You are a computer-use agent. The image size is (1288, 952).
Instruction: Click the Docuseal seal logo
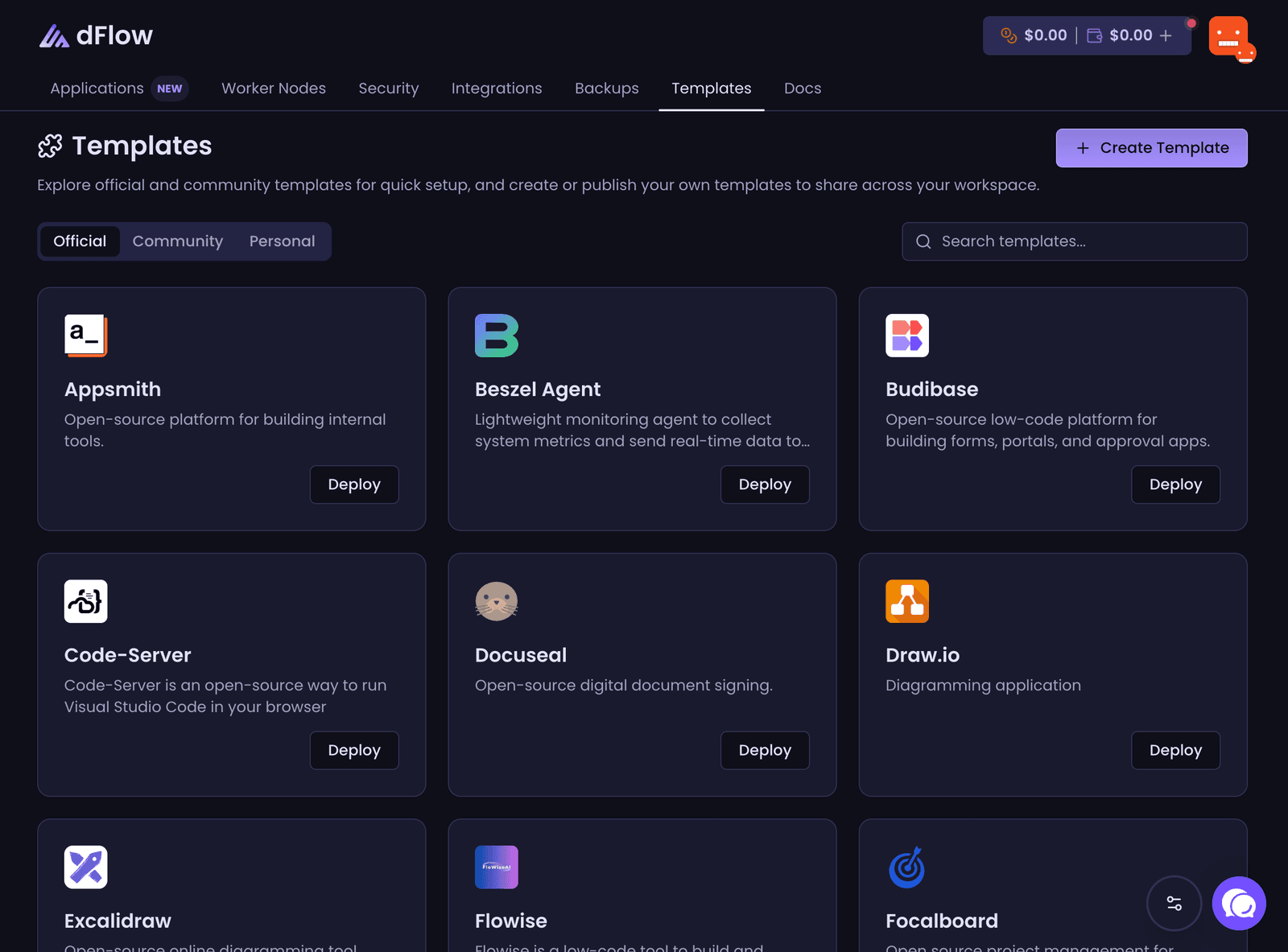pyautogui.click(x=497, y=601)
